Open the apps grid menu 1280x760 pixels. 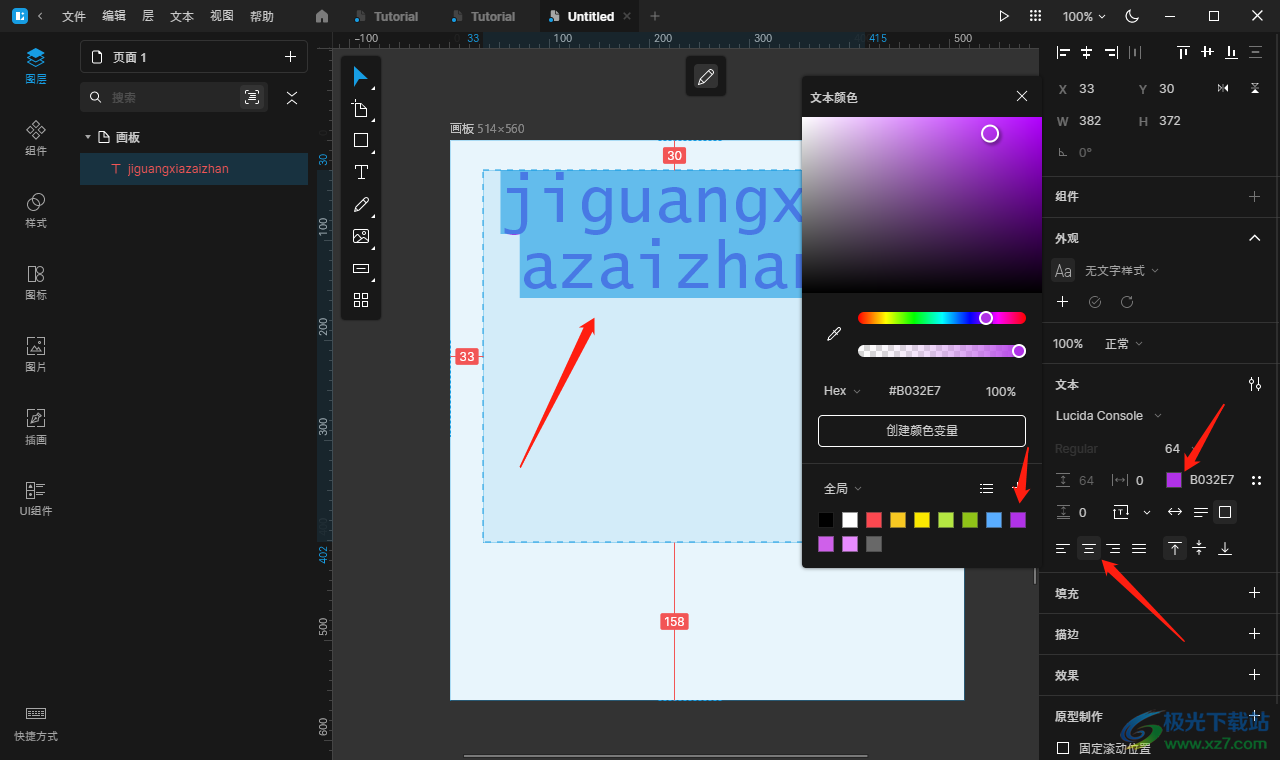pyautogui.click(x=1035, y=16)
